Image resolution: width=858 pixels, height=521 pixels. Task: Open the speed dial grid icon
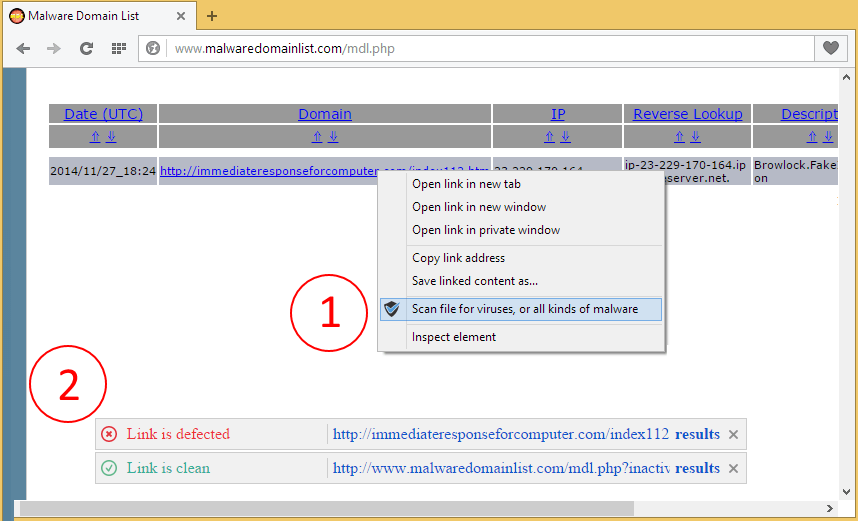click(x=119, y=49)
